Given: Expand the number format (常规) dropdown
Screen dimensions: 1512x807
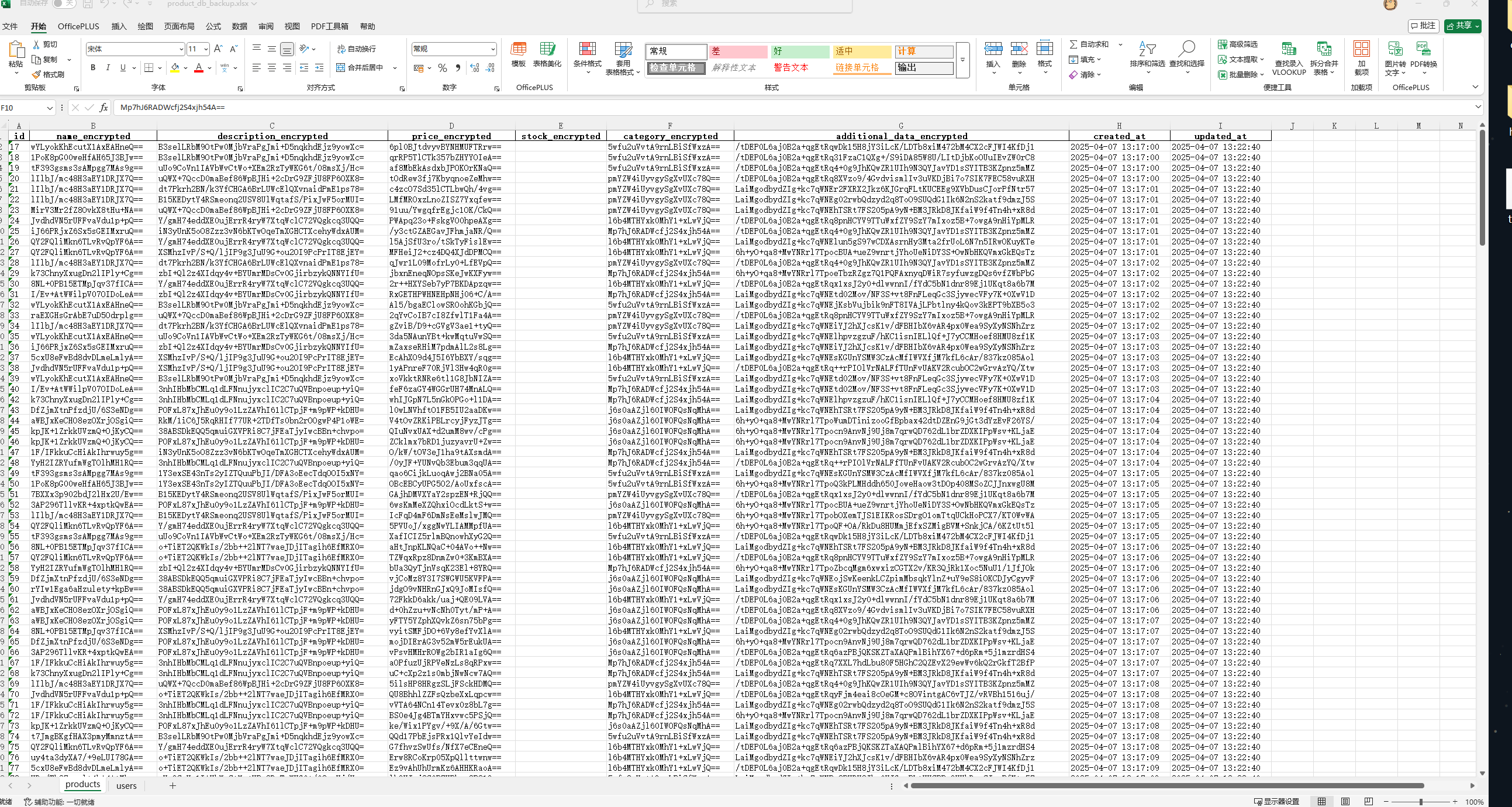Looking at the screenshot, I should 492,49.
